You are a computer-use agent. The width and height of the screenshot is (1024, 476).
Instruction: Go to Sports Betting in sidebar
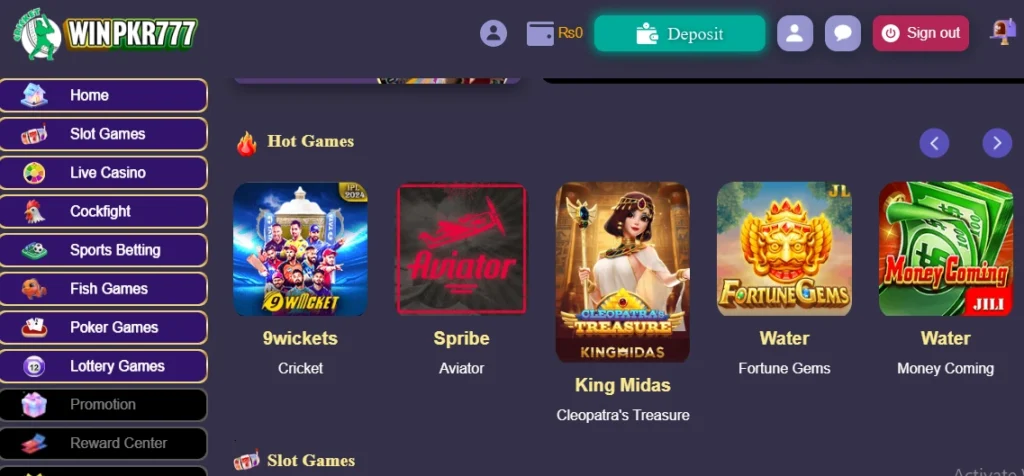click(x=104, y=250)
